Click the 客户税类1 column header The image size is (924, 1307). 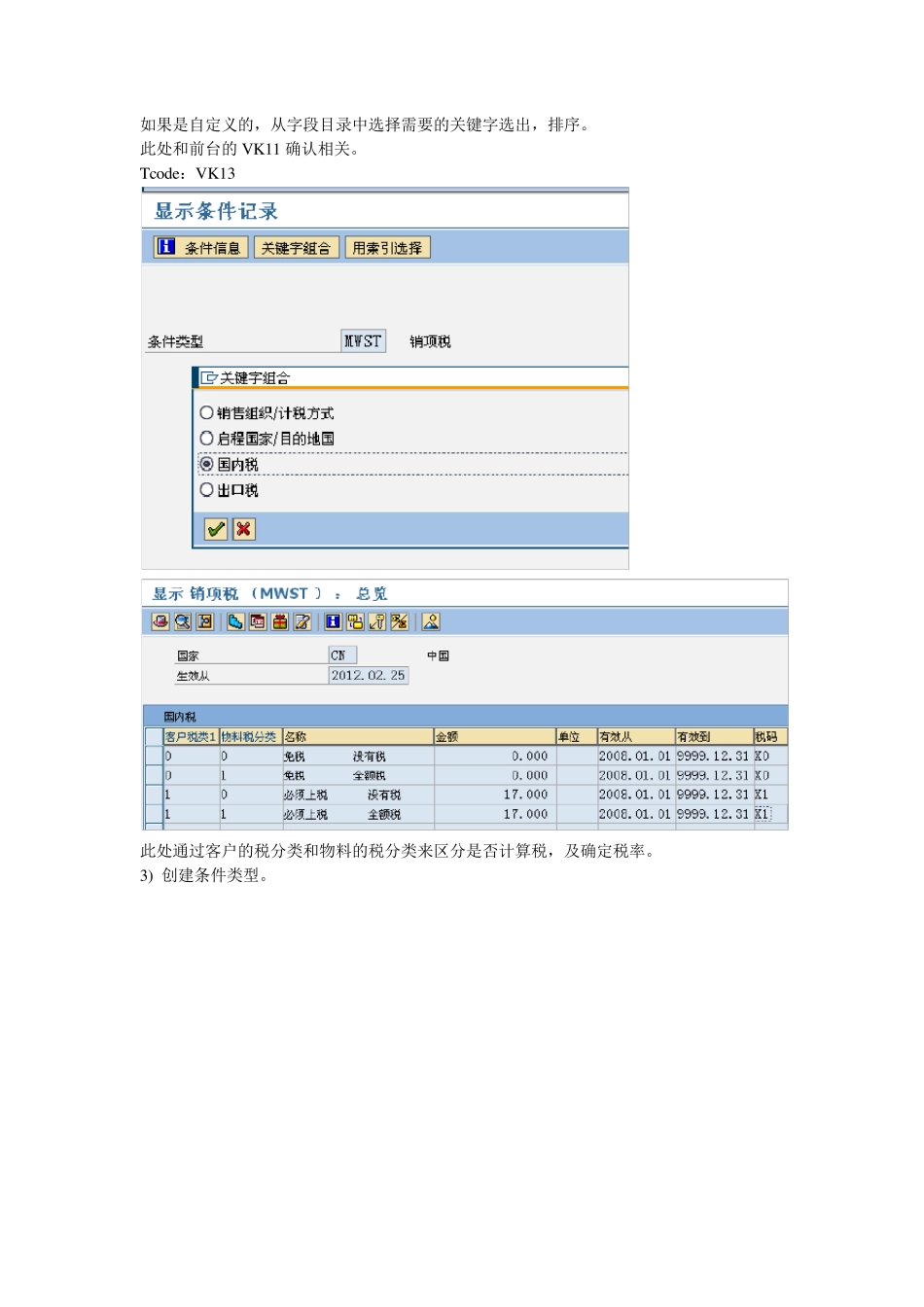[191, 736]
